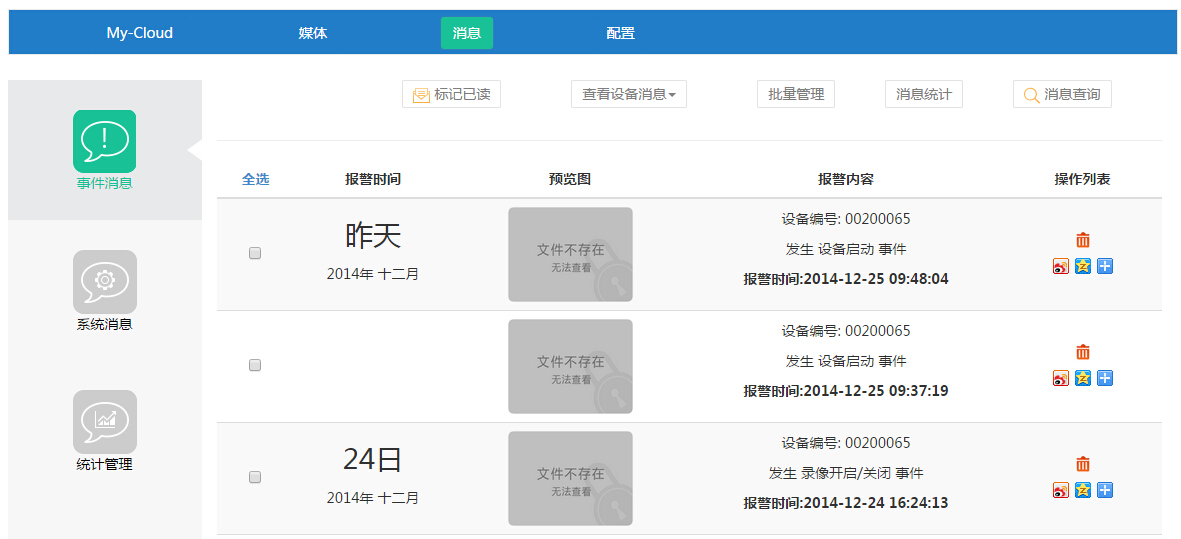
Task: Share the 09:37:19 alarm to QQ Zone
Action: pyautogui.click(x=1083, y=378)
